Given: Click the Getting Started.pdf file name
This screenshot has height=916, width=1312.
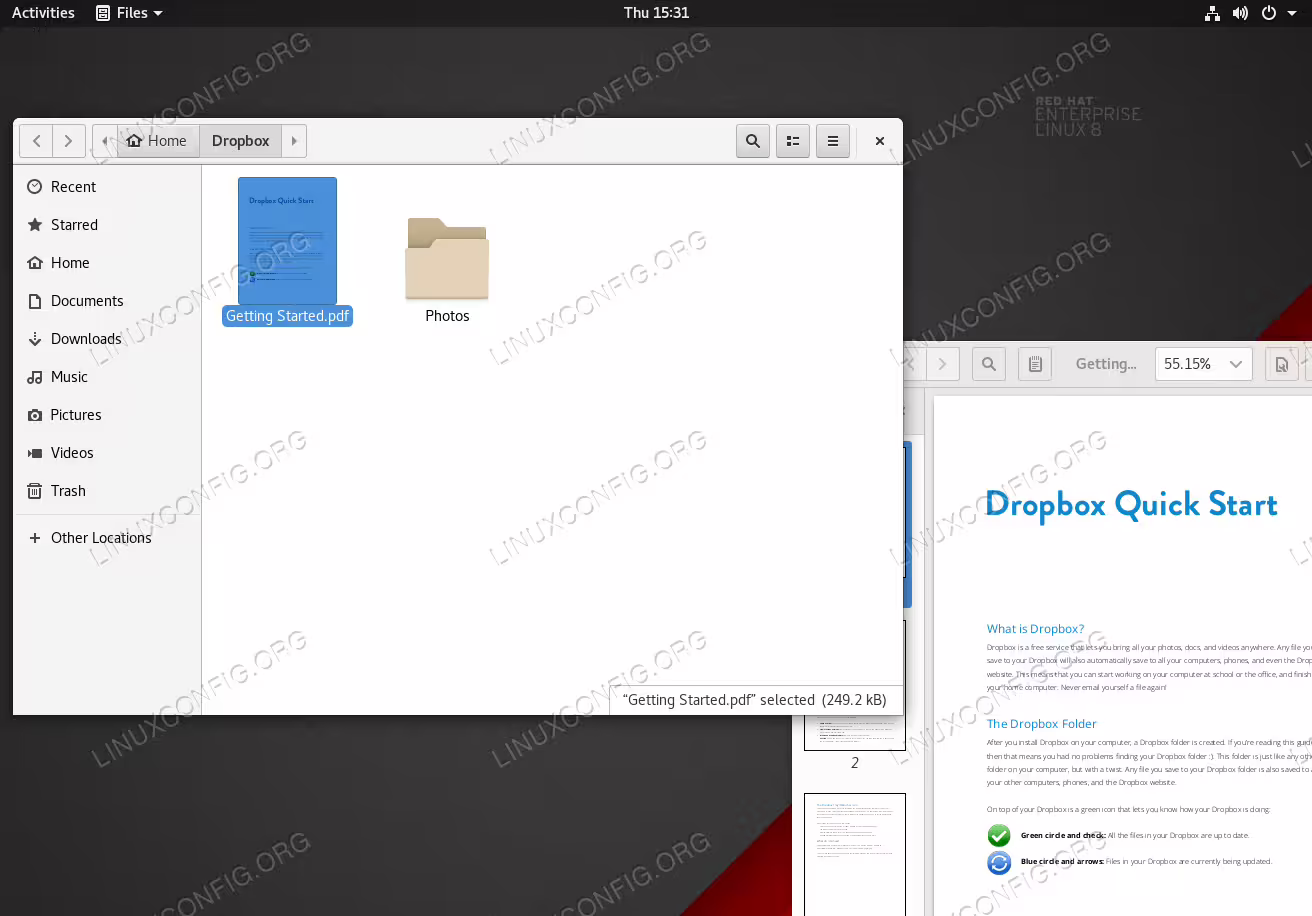Looking at the screenshot, I should tap(288, 316).
